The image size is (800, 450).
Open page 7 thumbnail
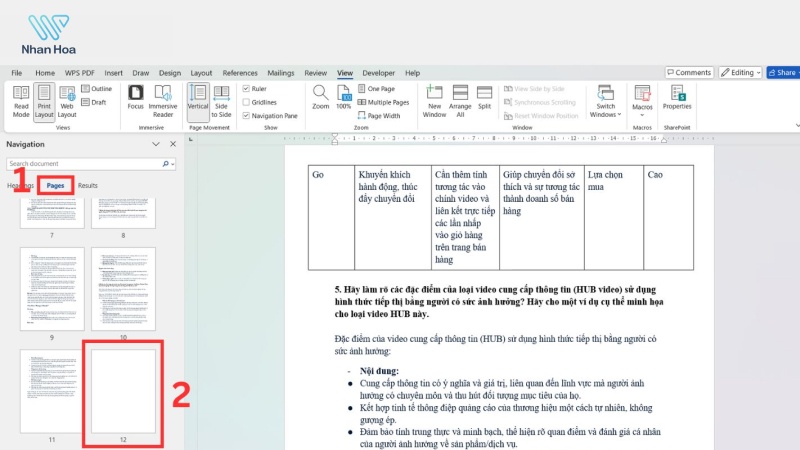pos(52,213)
